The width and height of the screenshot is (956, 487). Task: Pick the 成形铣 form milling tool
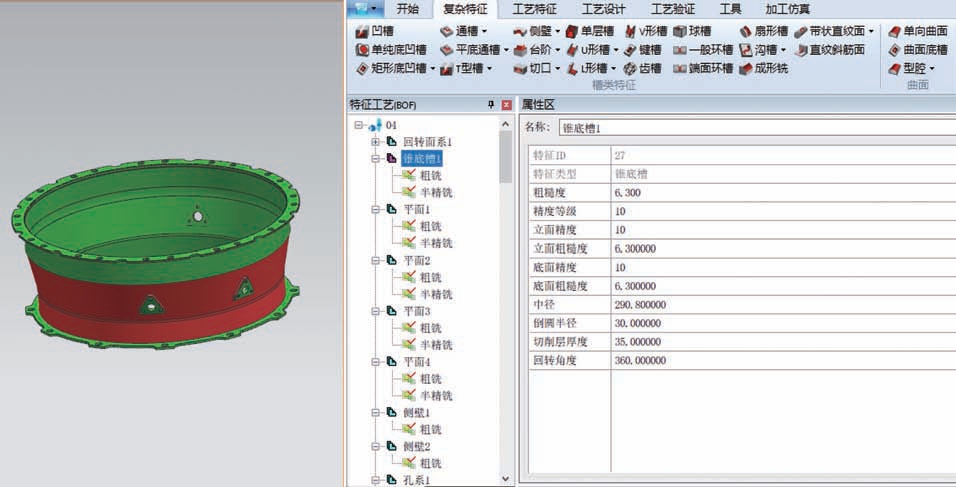point(765,68)
